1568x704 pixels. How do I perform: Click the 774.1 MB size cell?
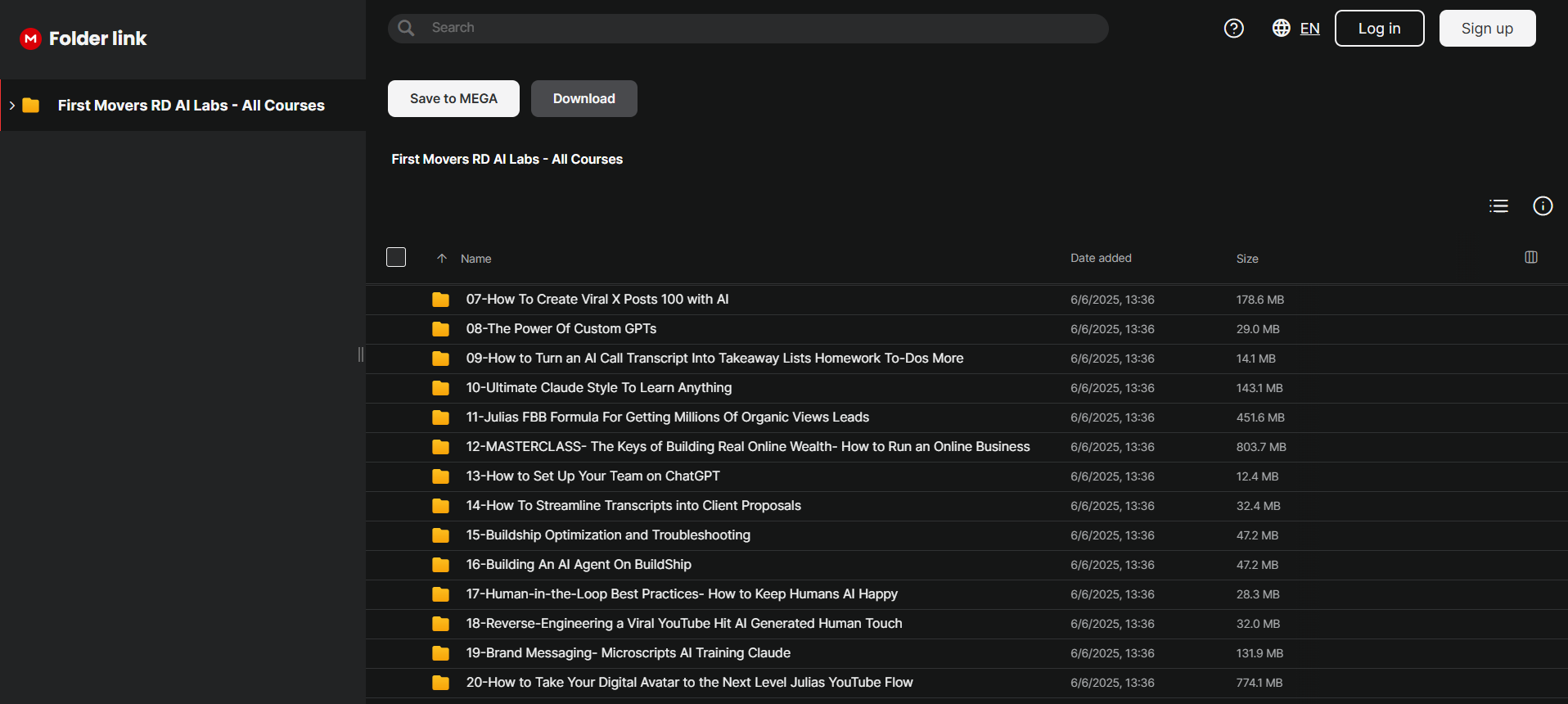tap(1259, 683)
